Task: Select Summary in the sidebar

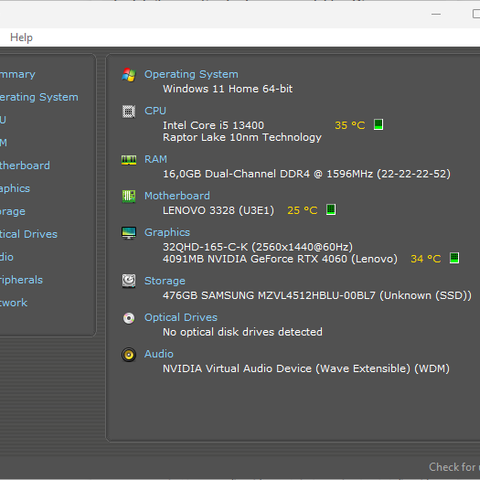Action: 17,74
